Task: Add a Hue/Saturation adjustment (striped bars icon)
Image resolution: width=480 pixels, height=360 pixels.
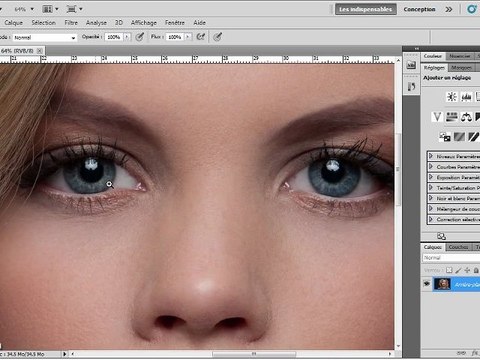Action: pyautogui.click(x=452, y=117)
